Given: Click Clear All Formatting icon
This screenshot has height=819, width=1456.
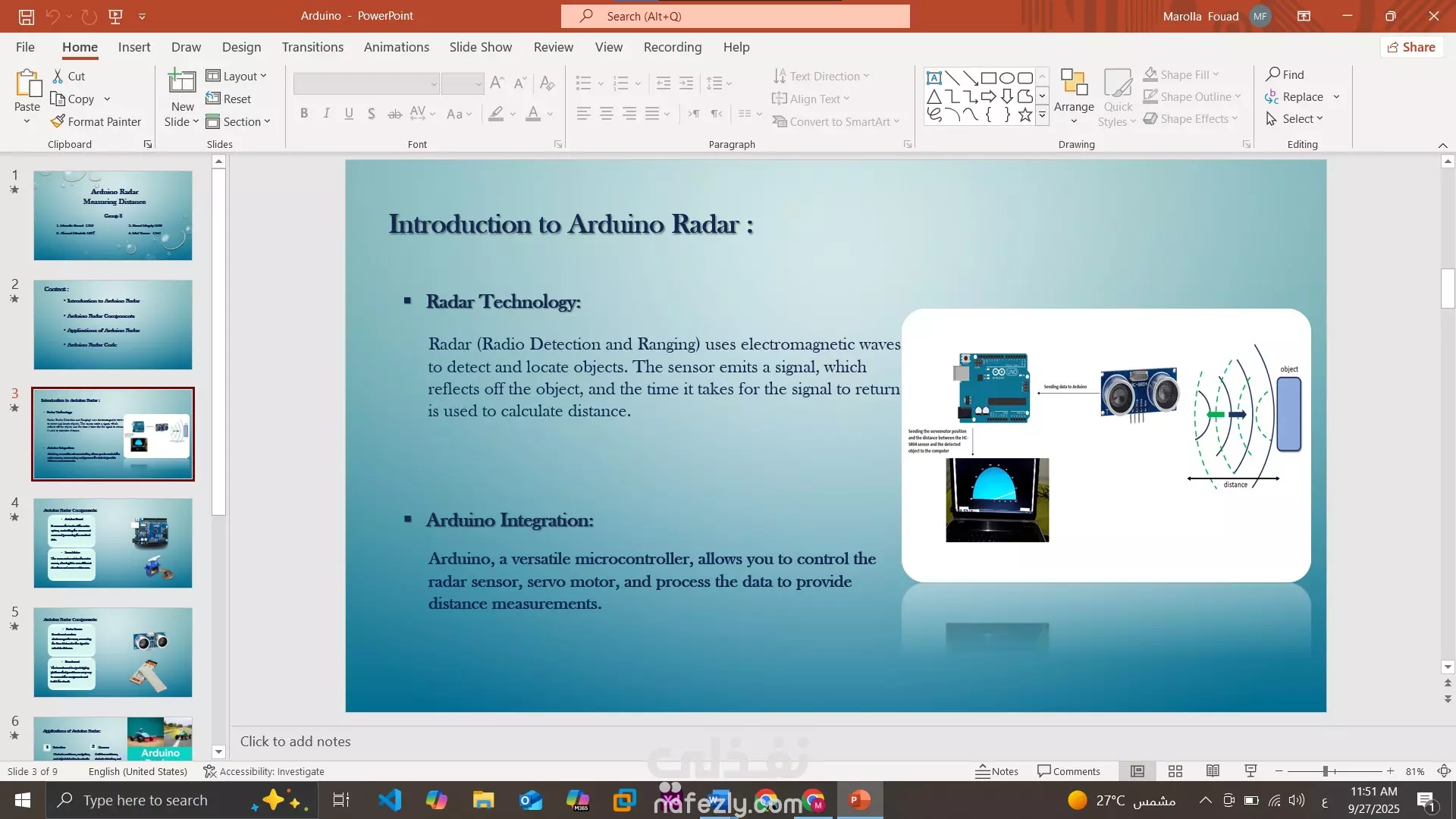Looking at the screenshot, I should click(547, 83).
